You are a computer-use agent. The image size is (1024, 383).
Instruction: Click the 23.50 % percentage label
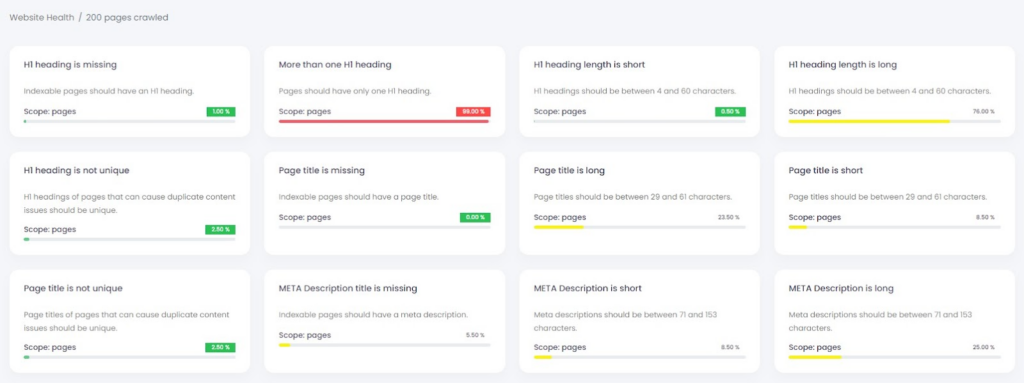(728, 218)
